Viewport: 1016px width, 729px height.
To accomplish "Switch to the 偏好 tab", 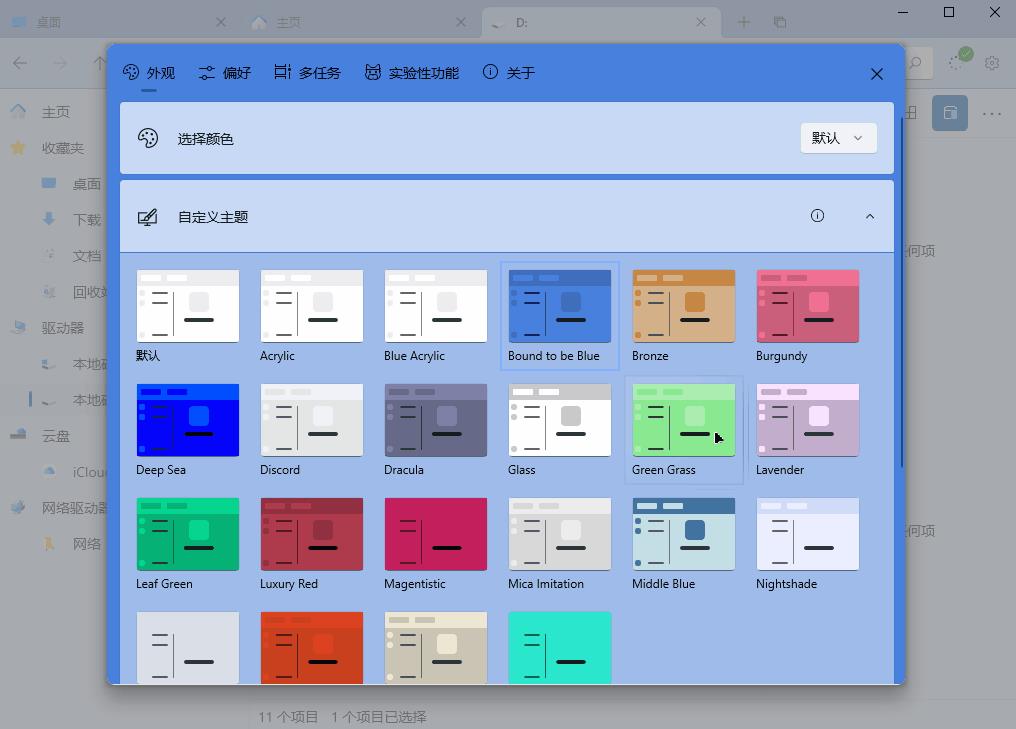I will [x=224, y=73].
